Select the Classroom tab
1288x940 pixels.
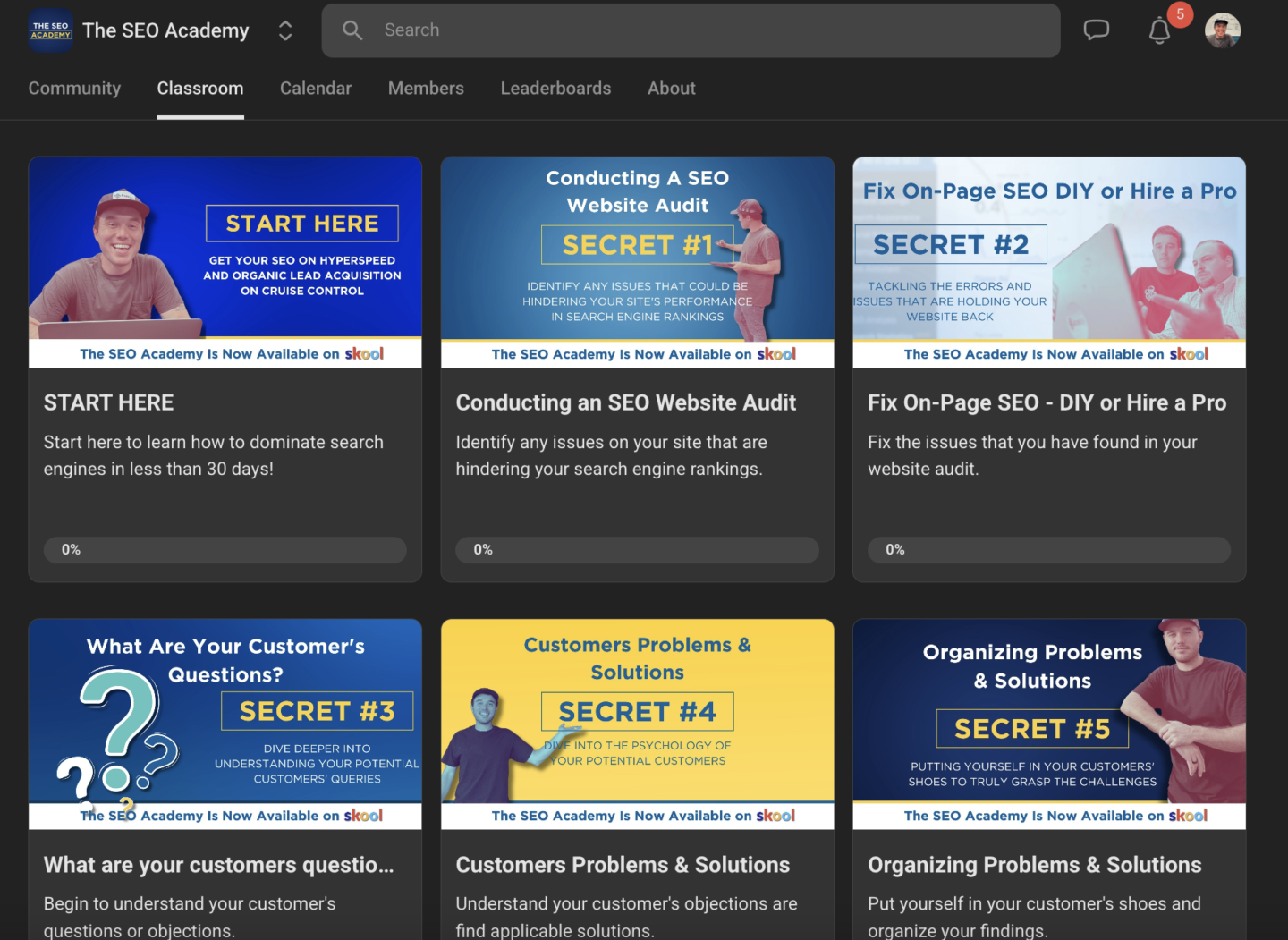(200, 89)
